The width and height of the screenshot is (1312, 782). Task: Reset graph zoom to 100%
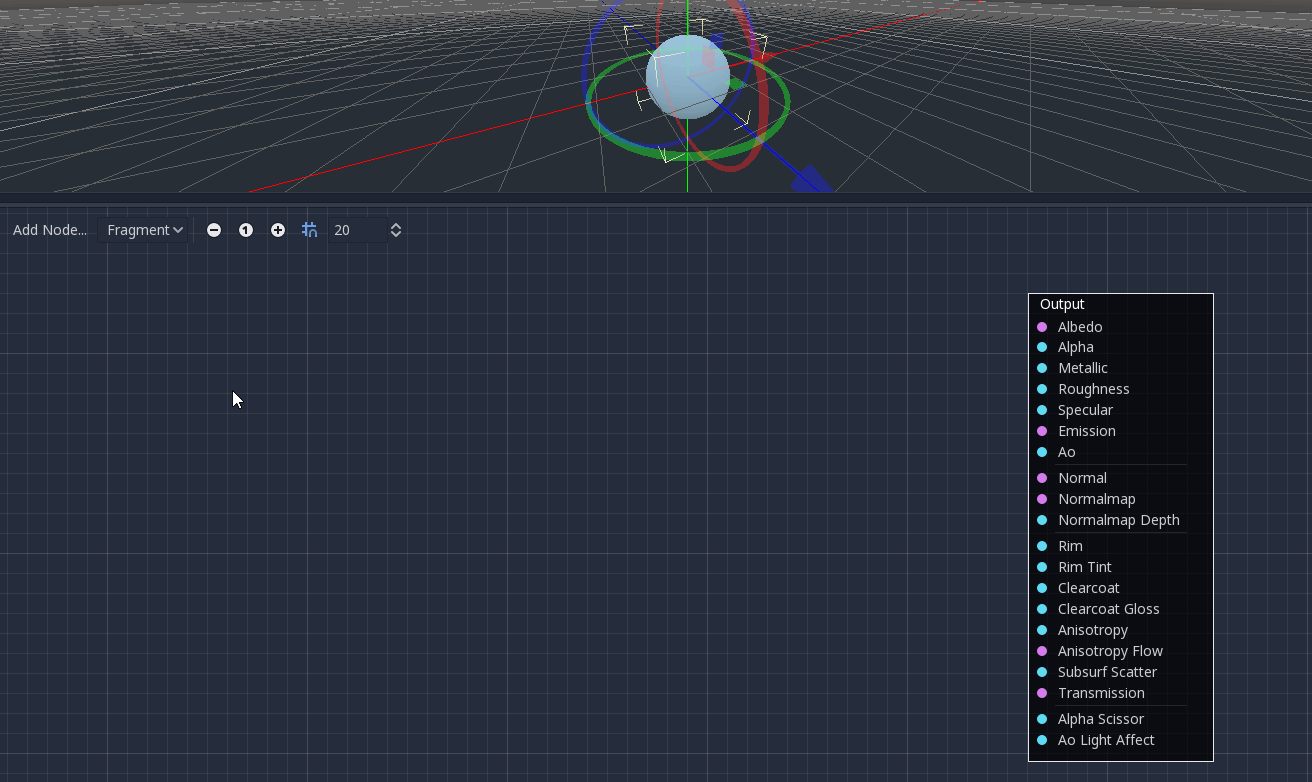click(x=246, y=230)
